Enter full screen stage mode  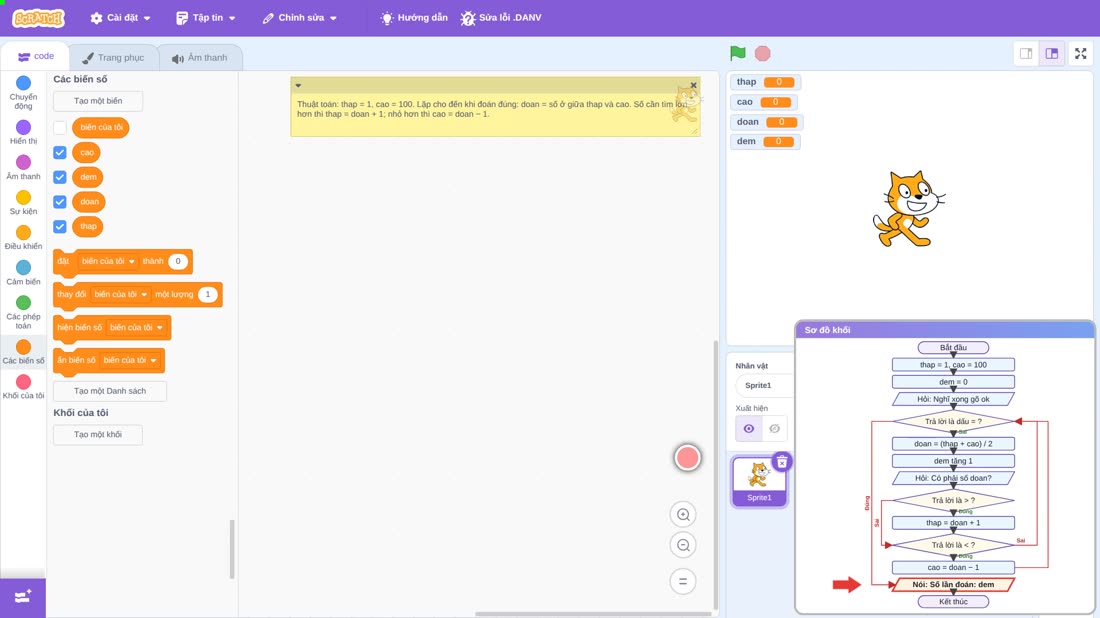click(x=1080, y=53)
